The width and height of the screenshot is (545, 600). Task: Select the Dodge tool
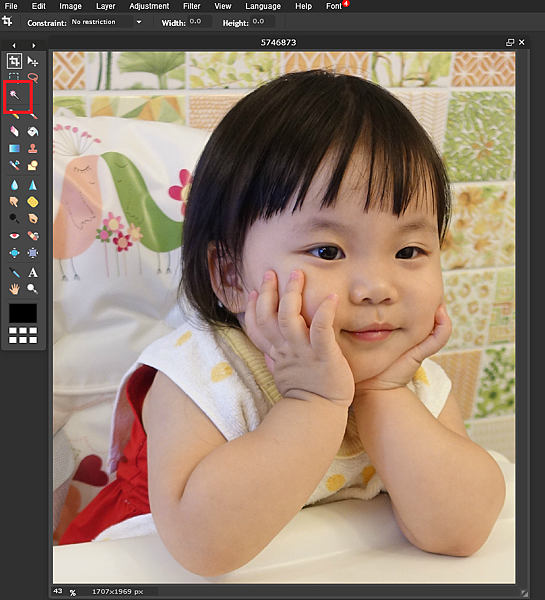point(15,218)
